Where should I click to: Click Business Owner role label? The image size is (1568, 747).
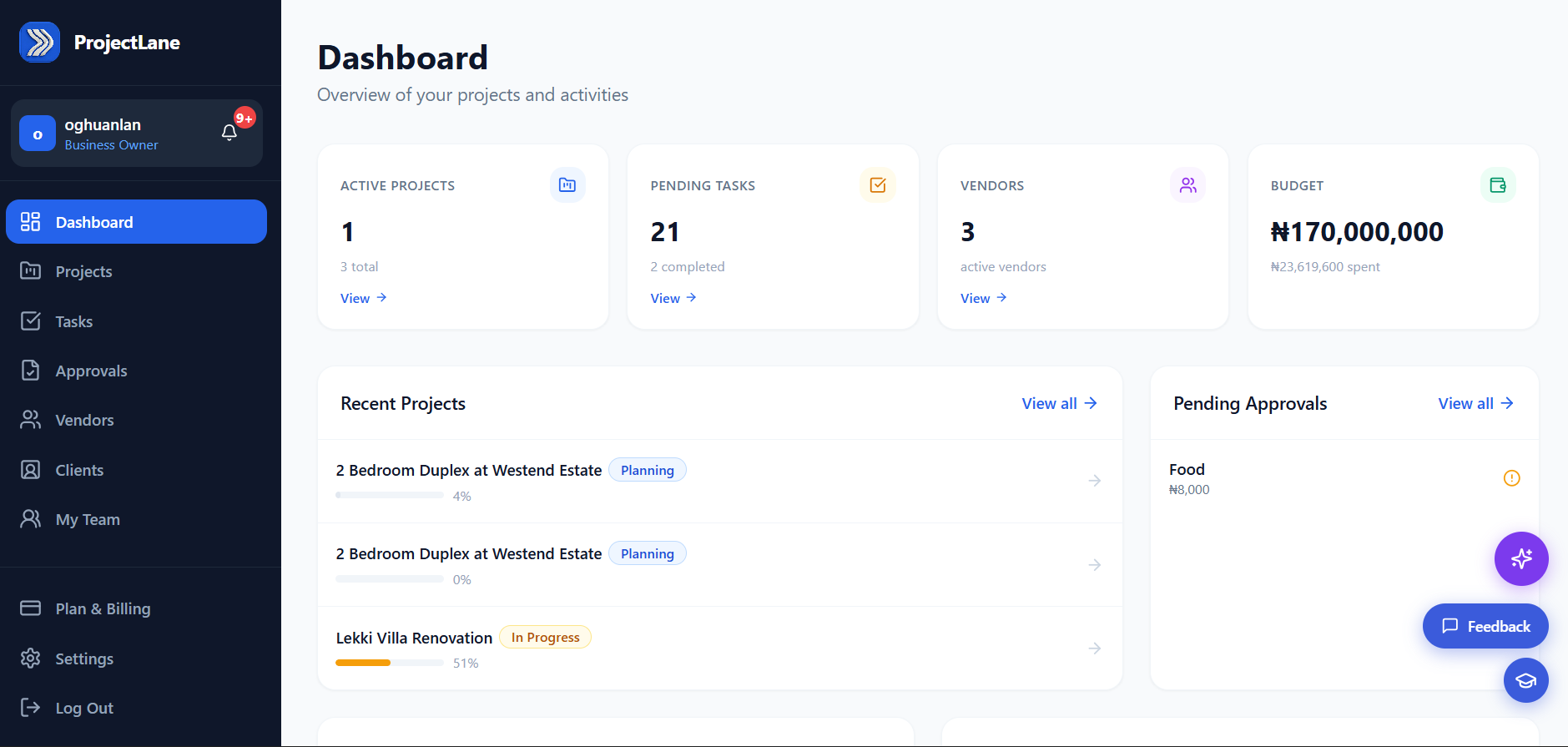click(x=111, y=145)
